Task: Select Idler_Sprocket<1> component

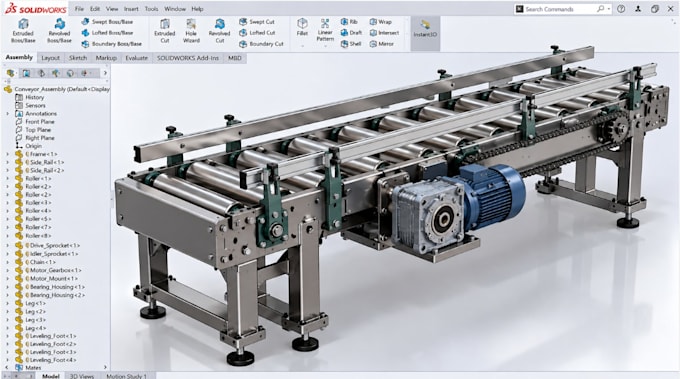Action: coord(47,254)
